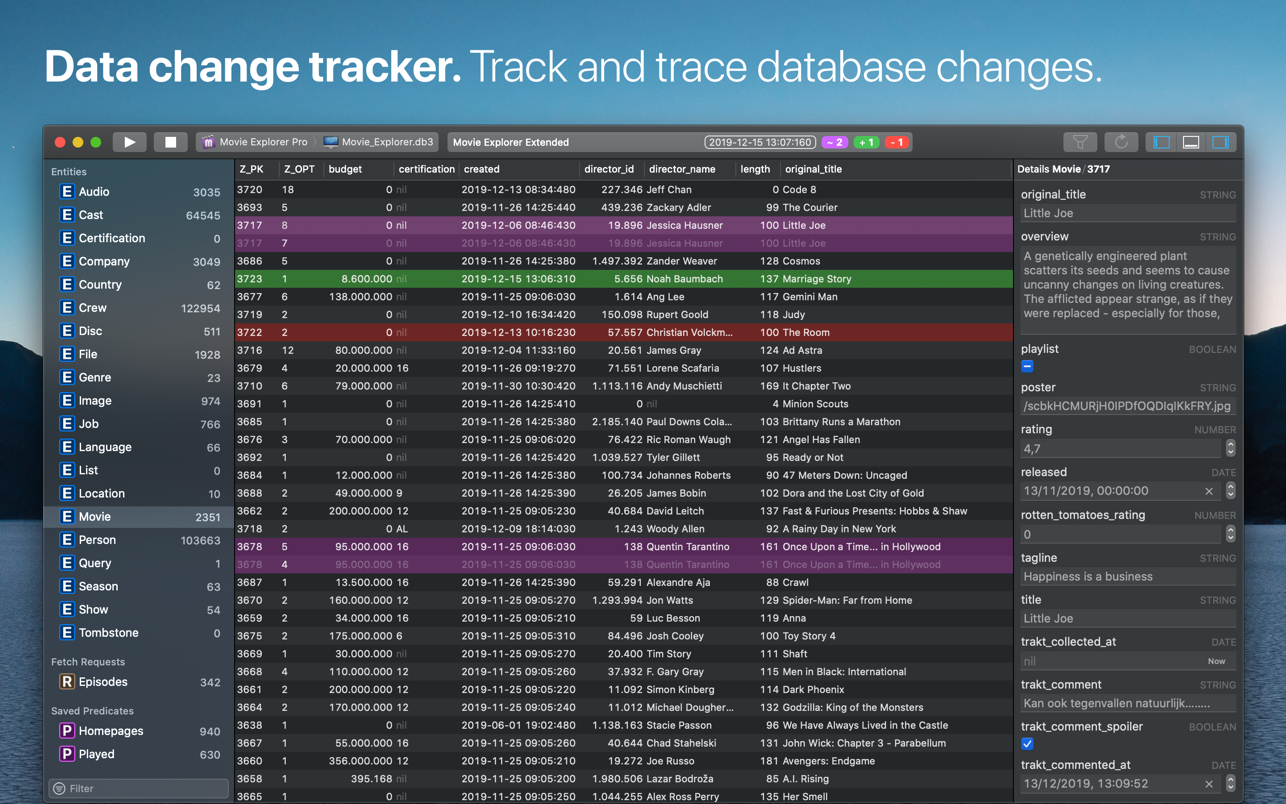Viewport: 1286px width, 804px height.
Task: Click the released date stepper
Action: (x=1230, y=491)
